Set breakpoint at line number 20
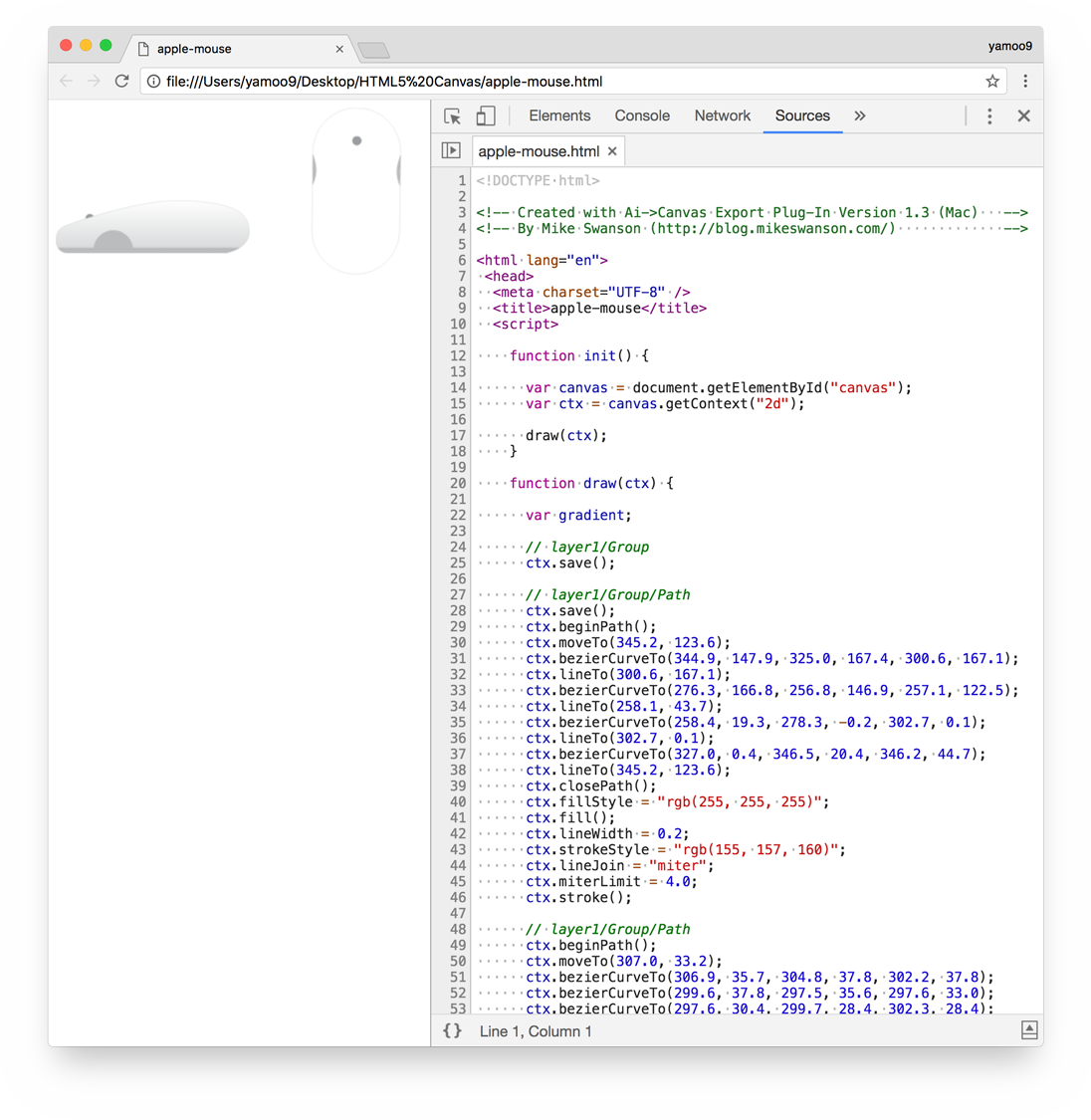Image resolution: width=1091 pixels, height=1120 pixels. coord(457,483)
